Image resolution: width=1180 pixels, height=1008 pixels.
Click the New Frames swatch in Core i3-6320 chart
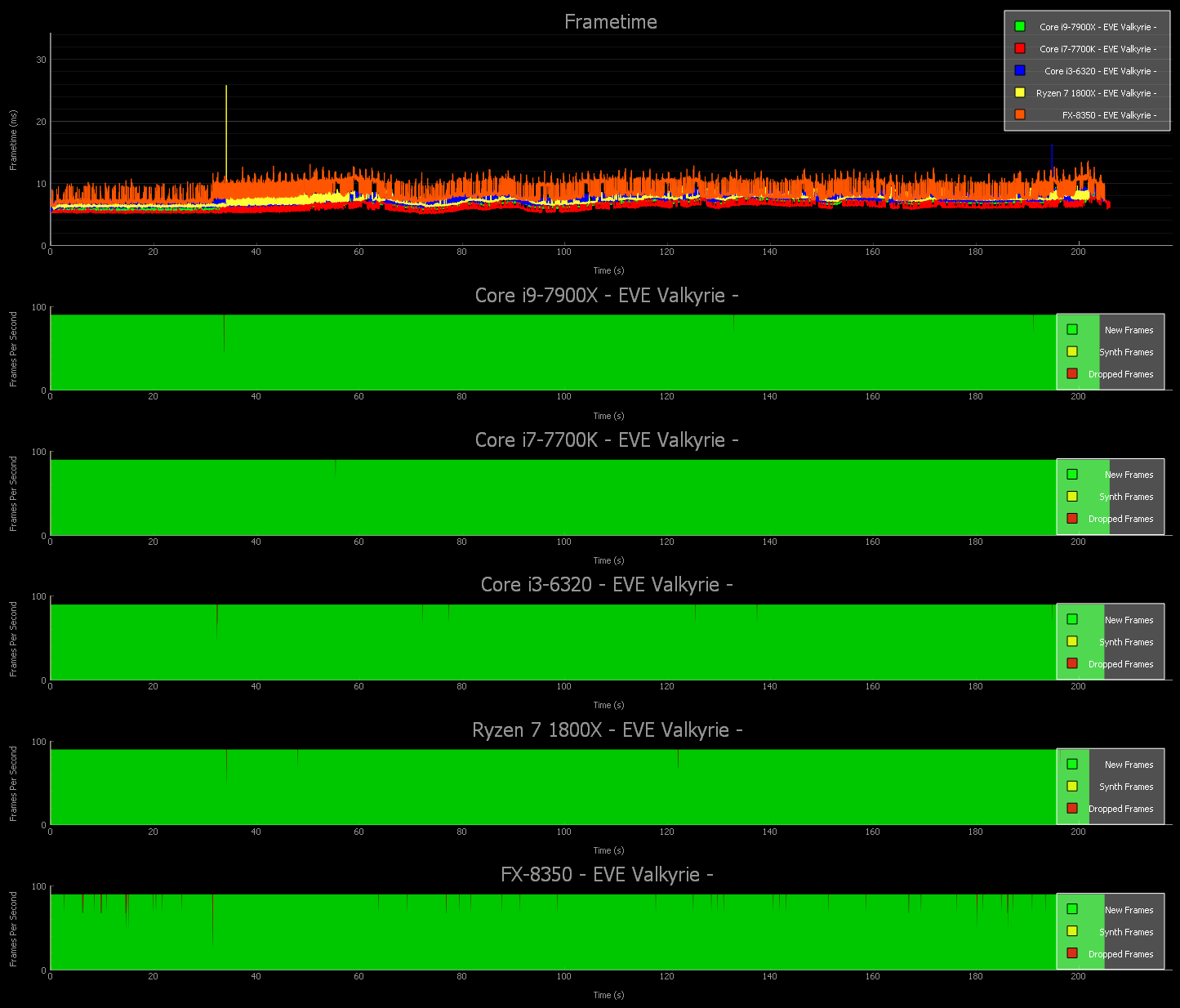[x=1072, y=619]
